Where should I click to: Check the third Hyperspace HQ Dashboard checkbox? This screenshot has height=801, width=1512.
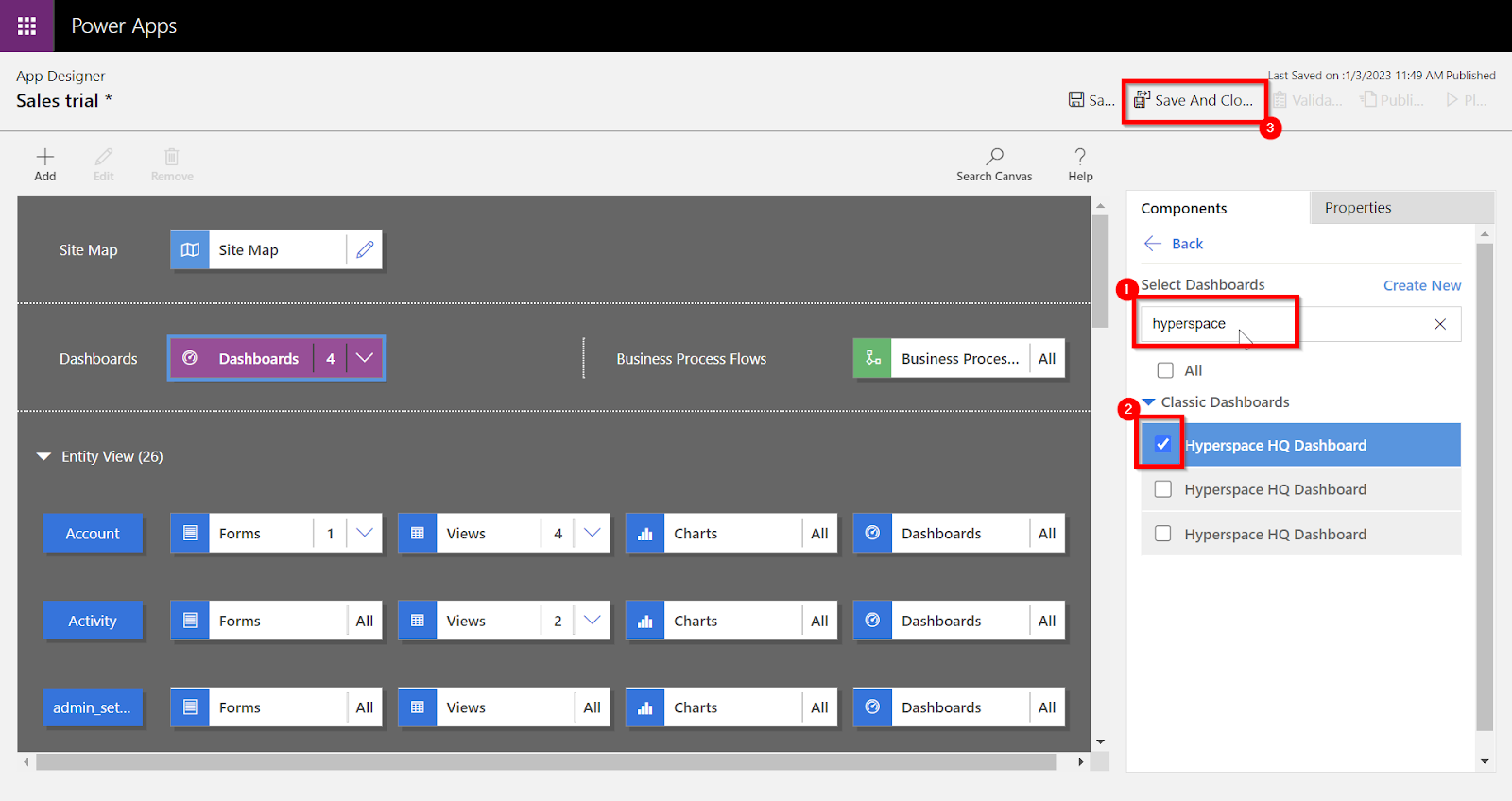click(x=1163, y=534)
